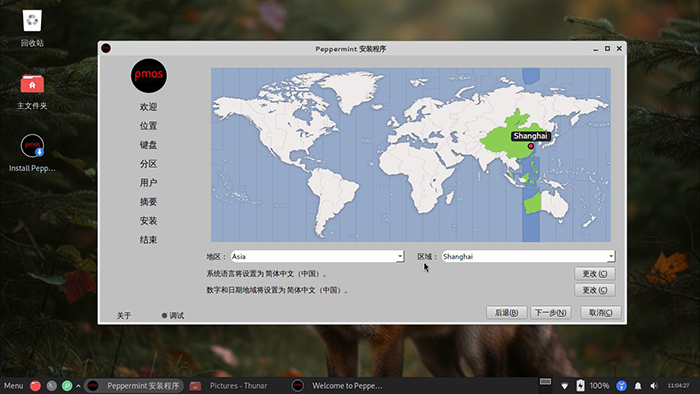The image size is (700, 394).
Task: Open the network tray icon
Action: coord(564,386)
